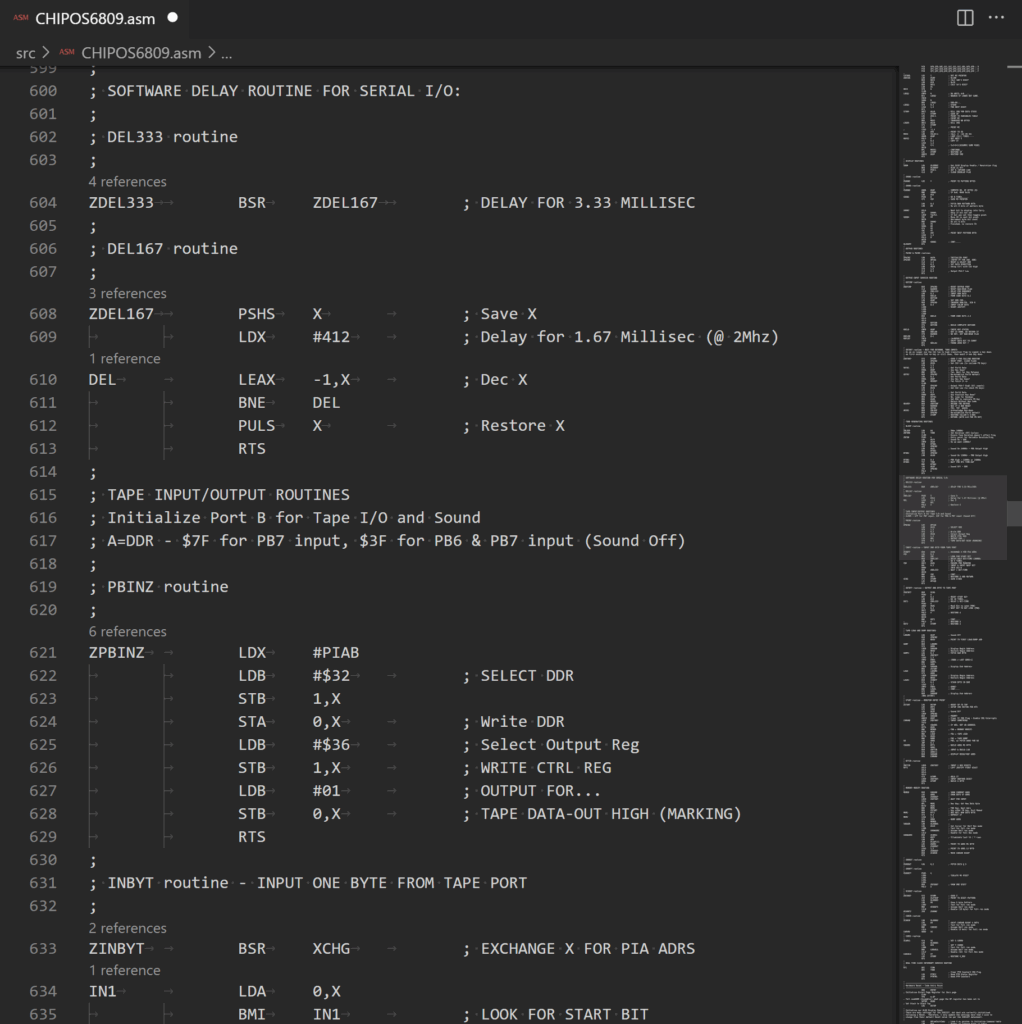
Task: Open the 6 references lens above ZPBINZ
Action: (x=127, y=631)
